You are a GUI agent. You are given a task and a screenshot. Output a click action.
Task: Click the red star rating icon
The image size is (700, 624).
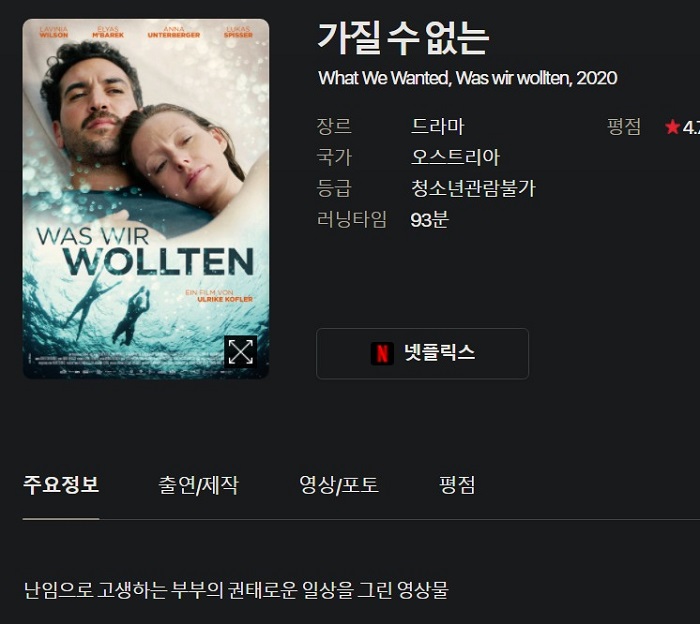coord(672,127)
